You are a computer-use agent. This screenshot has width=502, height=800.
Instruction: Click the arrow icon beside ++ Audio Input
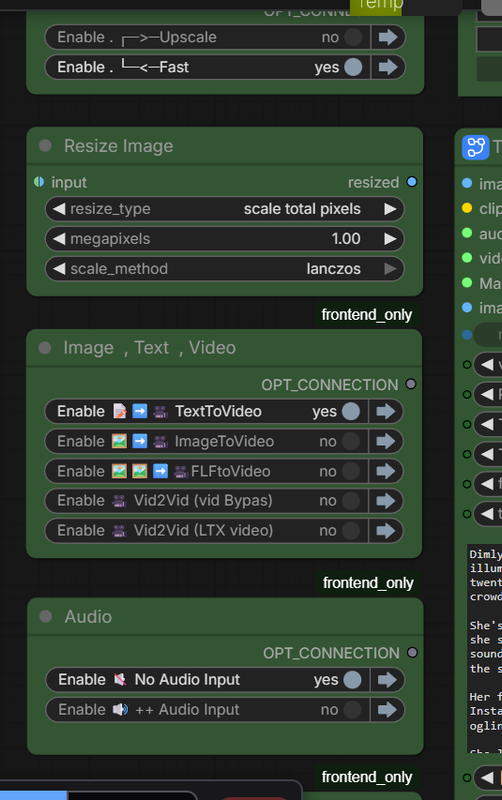tap(387, 710)
